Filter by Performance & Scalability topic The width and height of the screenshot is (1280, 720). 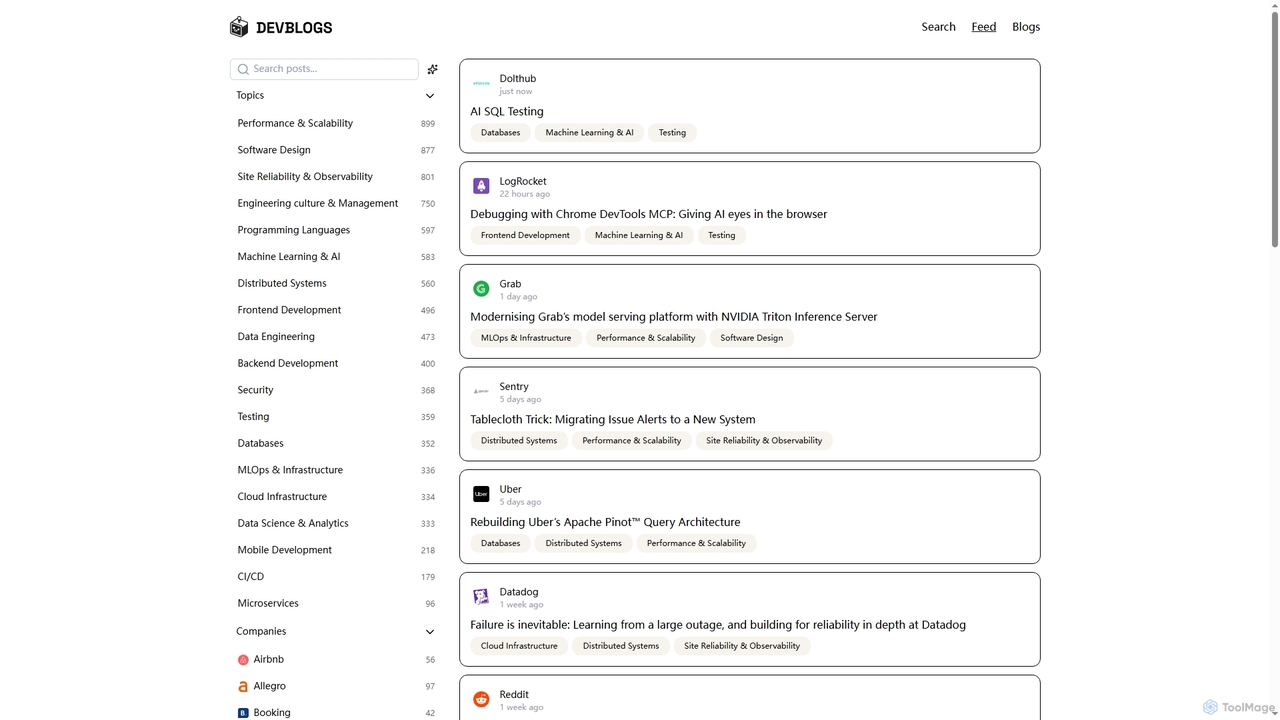(336, 123)
